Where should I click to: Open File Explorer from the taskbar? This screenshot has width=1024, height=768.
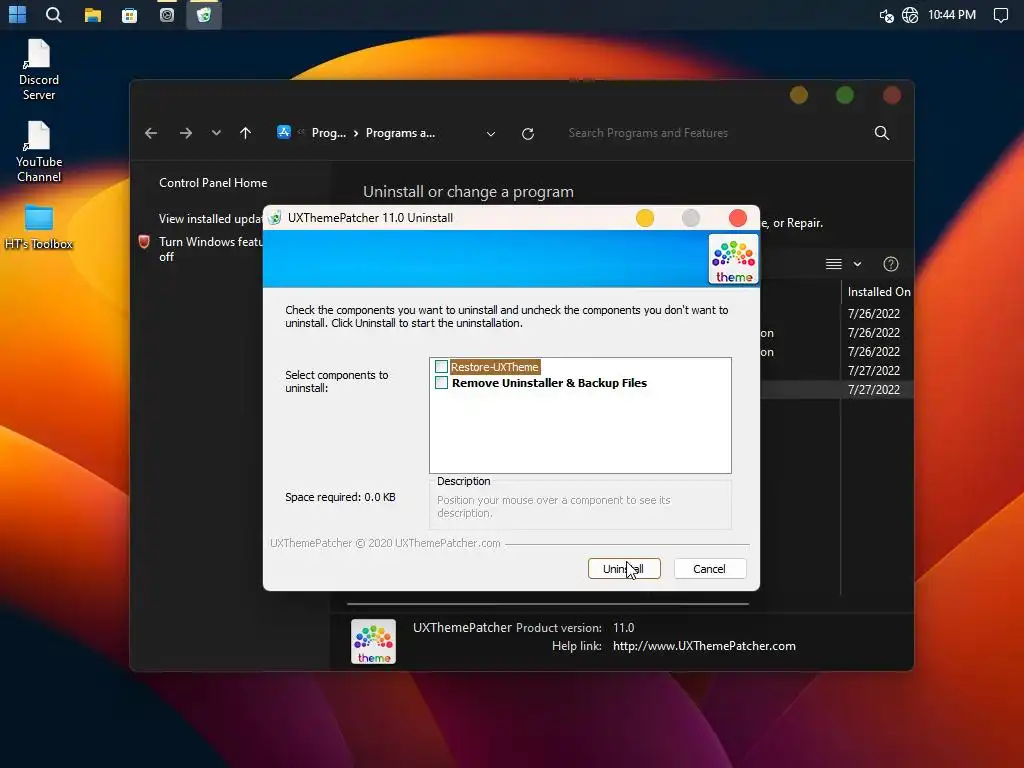(x=93, y=15)
